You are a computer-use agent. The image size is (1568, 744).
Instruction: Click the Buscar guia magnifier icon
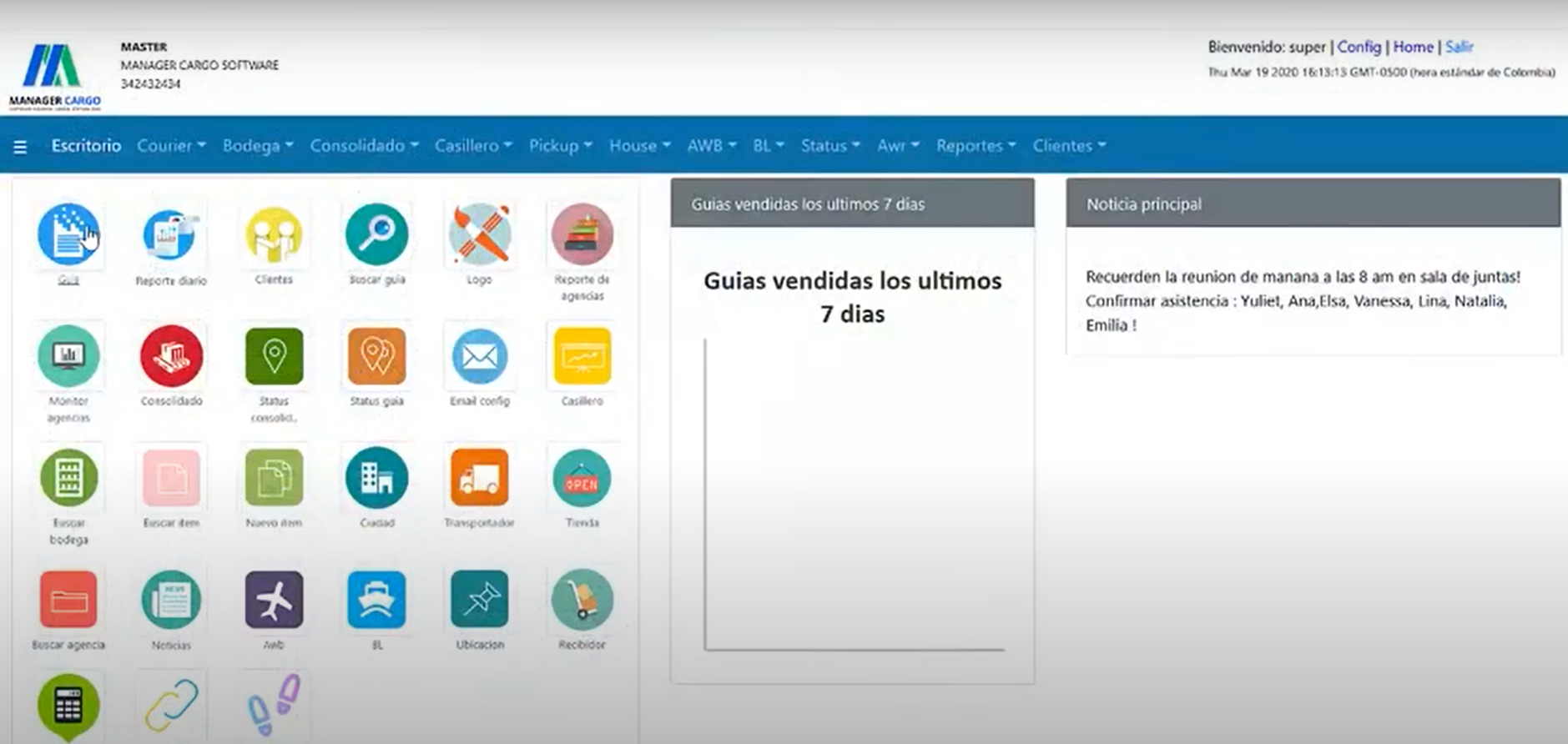tap(376, 234)
